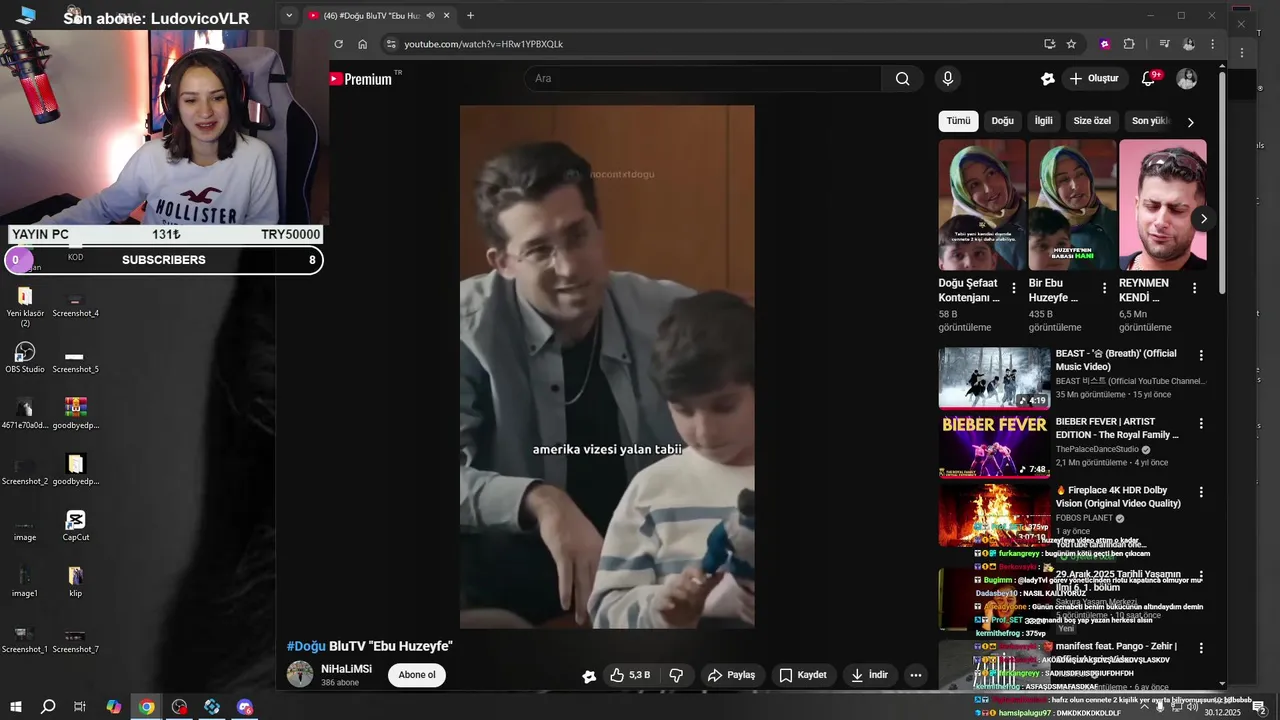Open the Chrome profile avatar
This screenshot has height=720, width=1280.
coord(1189,44)
